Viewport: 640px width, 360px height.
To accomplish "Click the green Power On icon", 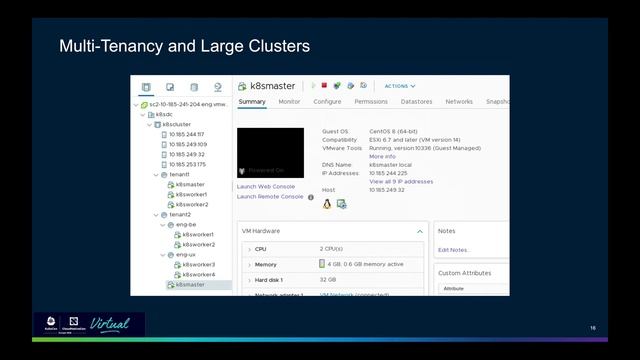I will click(313, 86).
